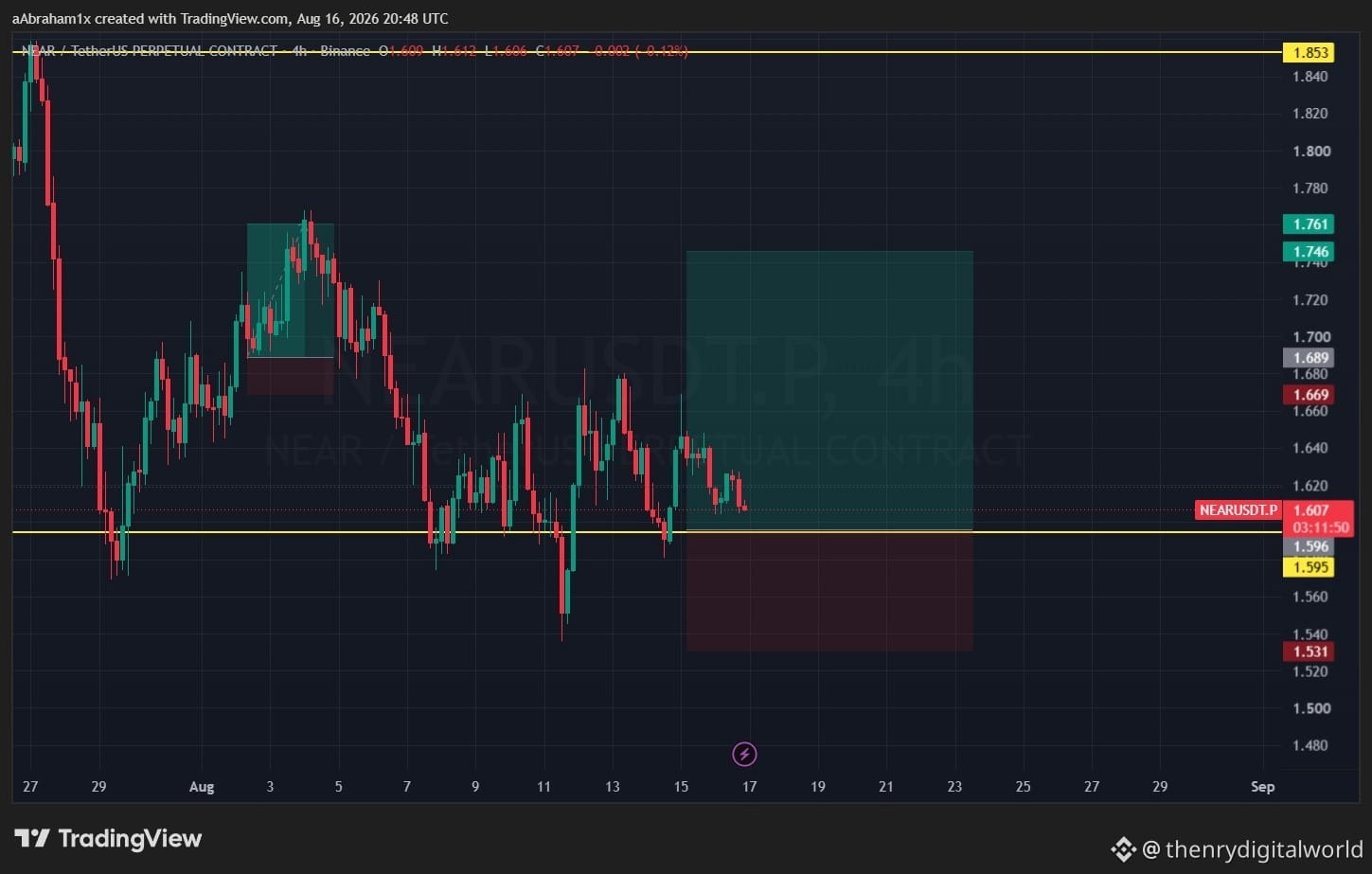This screenshot has height=874, width=1372.
Task: Click the TradingView logo at the bottom
Action: tap(109, 838)
